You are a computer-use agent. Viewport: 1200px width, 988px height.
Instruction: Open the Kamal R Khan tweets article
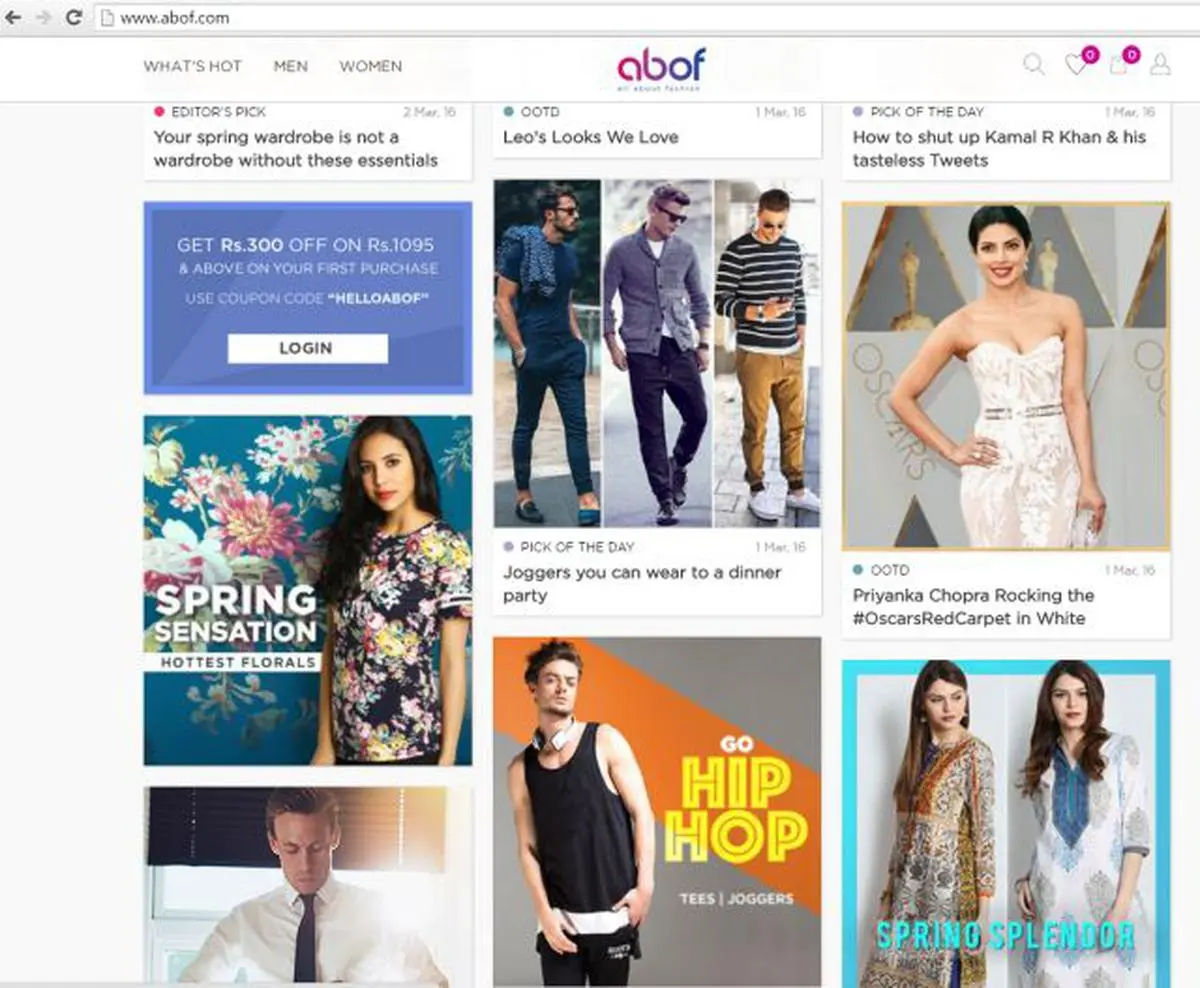(x=999, y=148)
